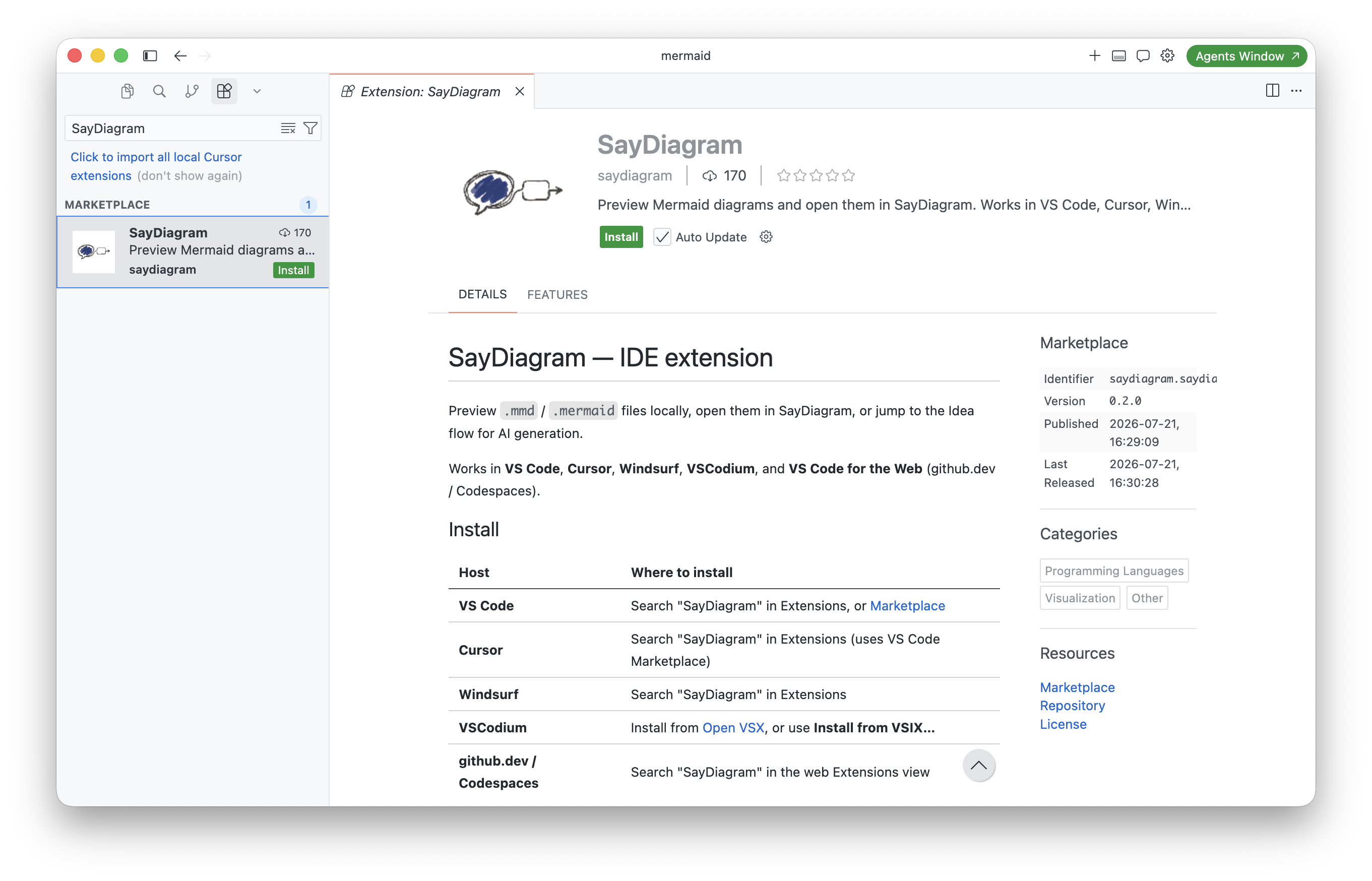Open the extension manage gear icon

(766, 237)
